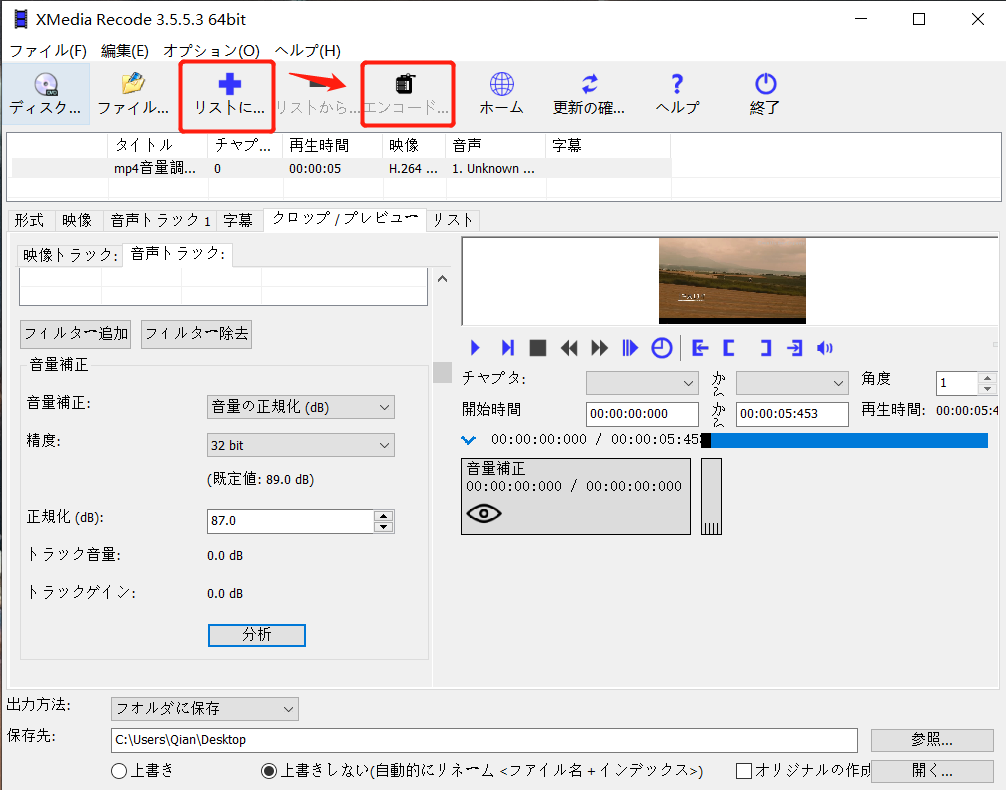Click the frame-advance bar-arrow icon
Viewport: 1006px width, 790px height.
pos(630,348)
